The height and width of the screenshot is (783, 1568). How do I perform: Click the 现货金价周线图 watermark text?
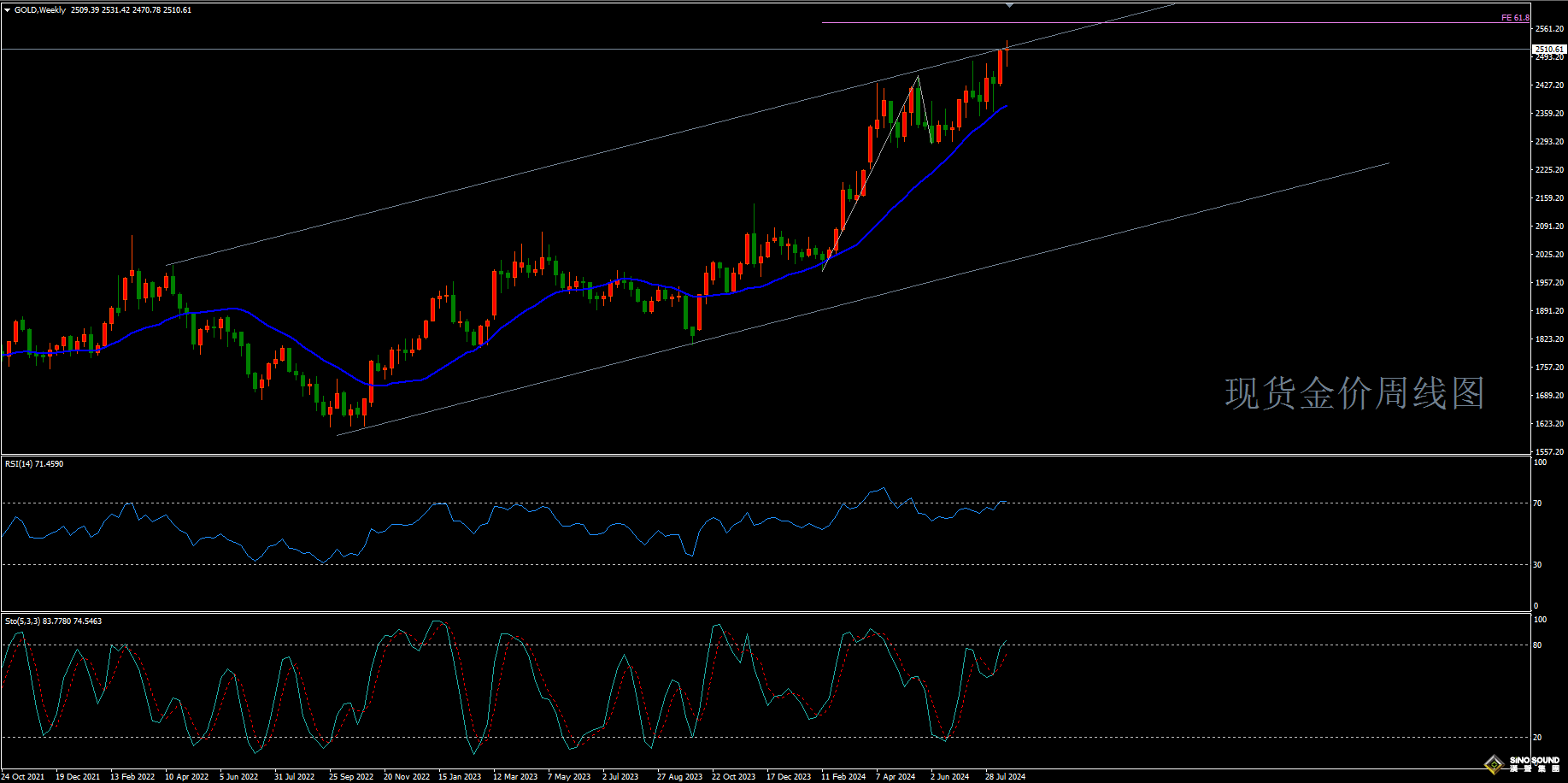click(x=1354, y=393)
